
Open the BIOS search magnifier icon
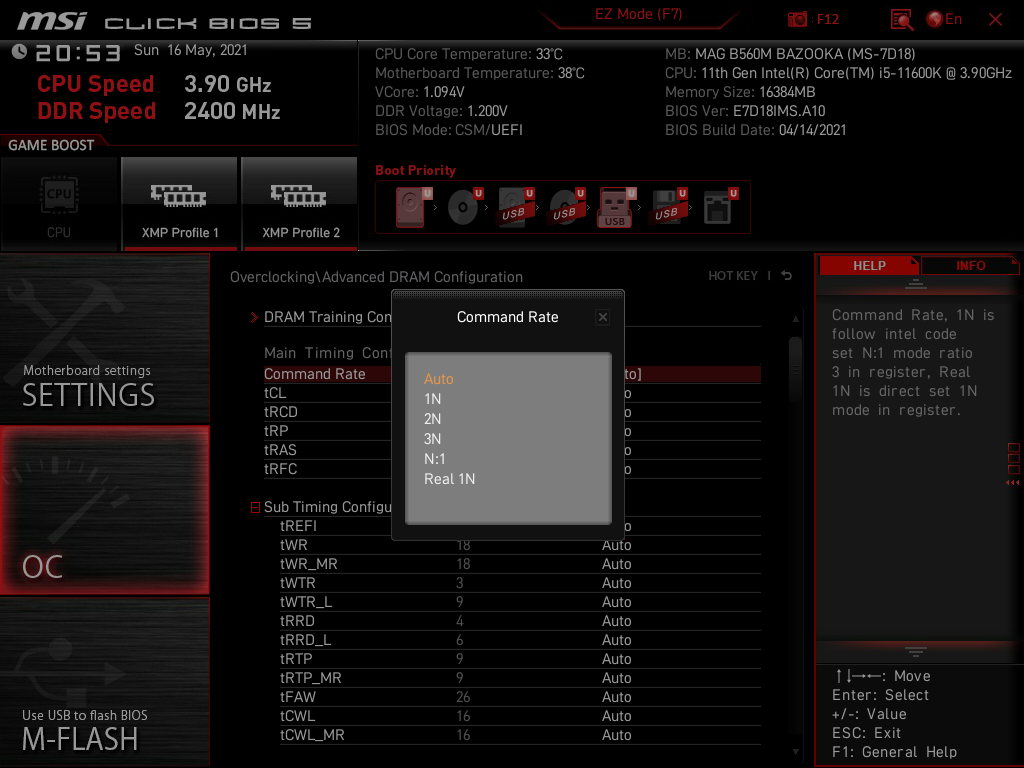(901, 20)
